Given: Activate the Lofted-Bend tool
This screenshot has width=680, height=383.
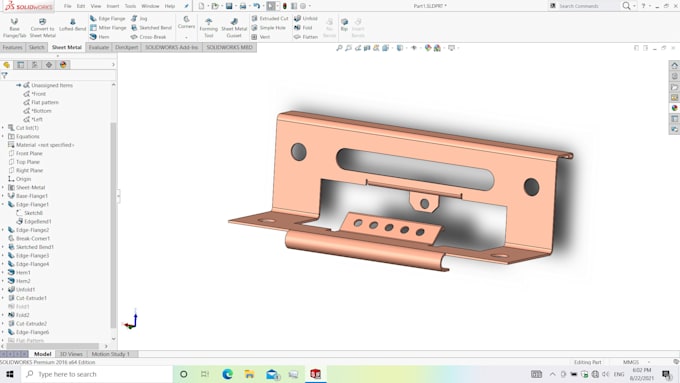Looking at the screenshot, I should pyautogui.click(x=72, y=25).
